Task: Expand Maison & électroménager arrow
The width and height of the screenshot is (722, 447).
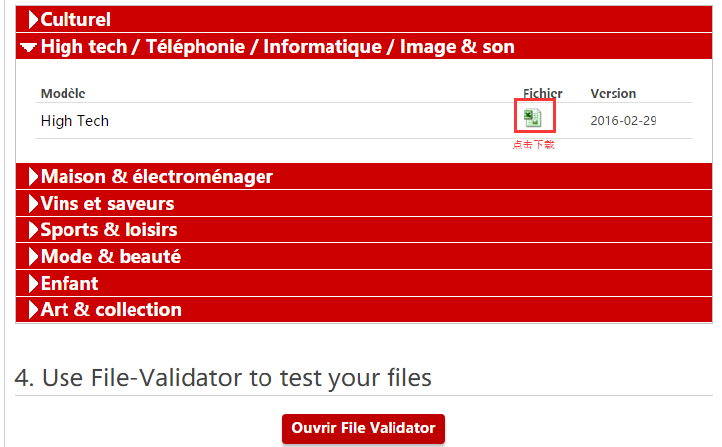Action: [33, 177]
